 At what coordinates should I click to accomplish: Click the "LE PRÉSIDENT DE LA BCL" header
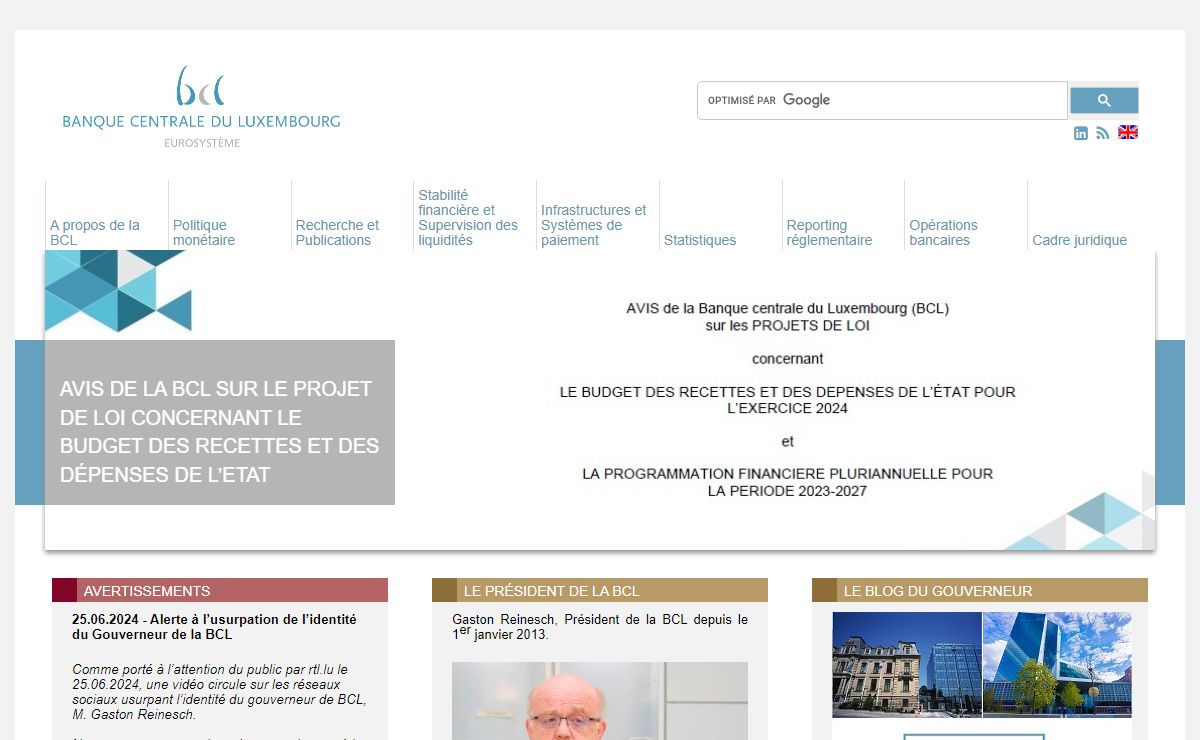(x=600, y=590)
